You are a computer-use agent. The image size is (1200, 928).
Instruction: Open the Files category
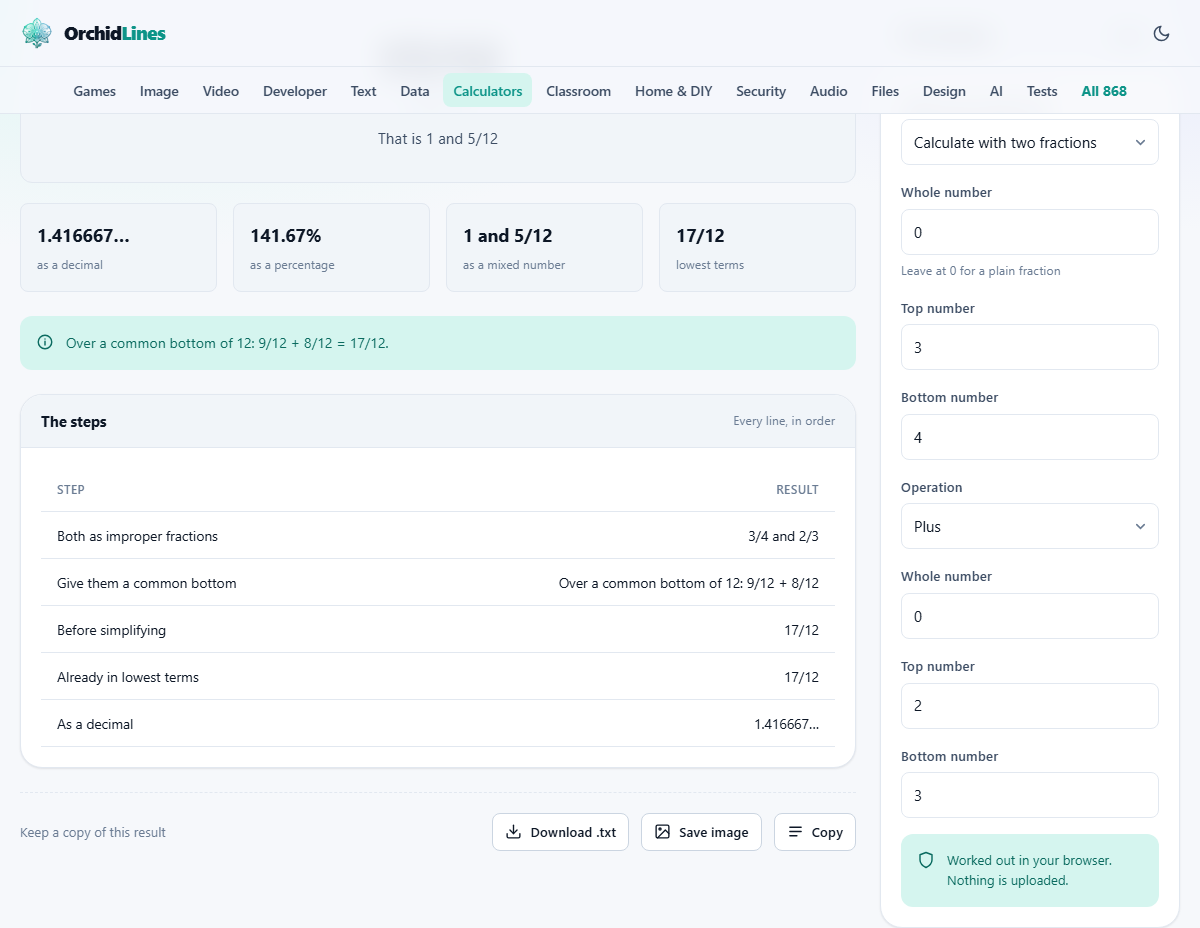pyautogui.click(x=885, y=91)
